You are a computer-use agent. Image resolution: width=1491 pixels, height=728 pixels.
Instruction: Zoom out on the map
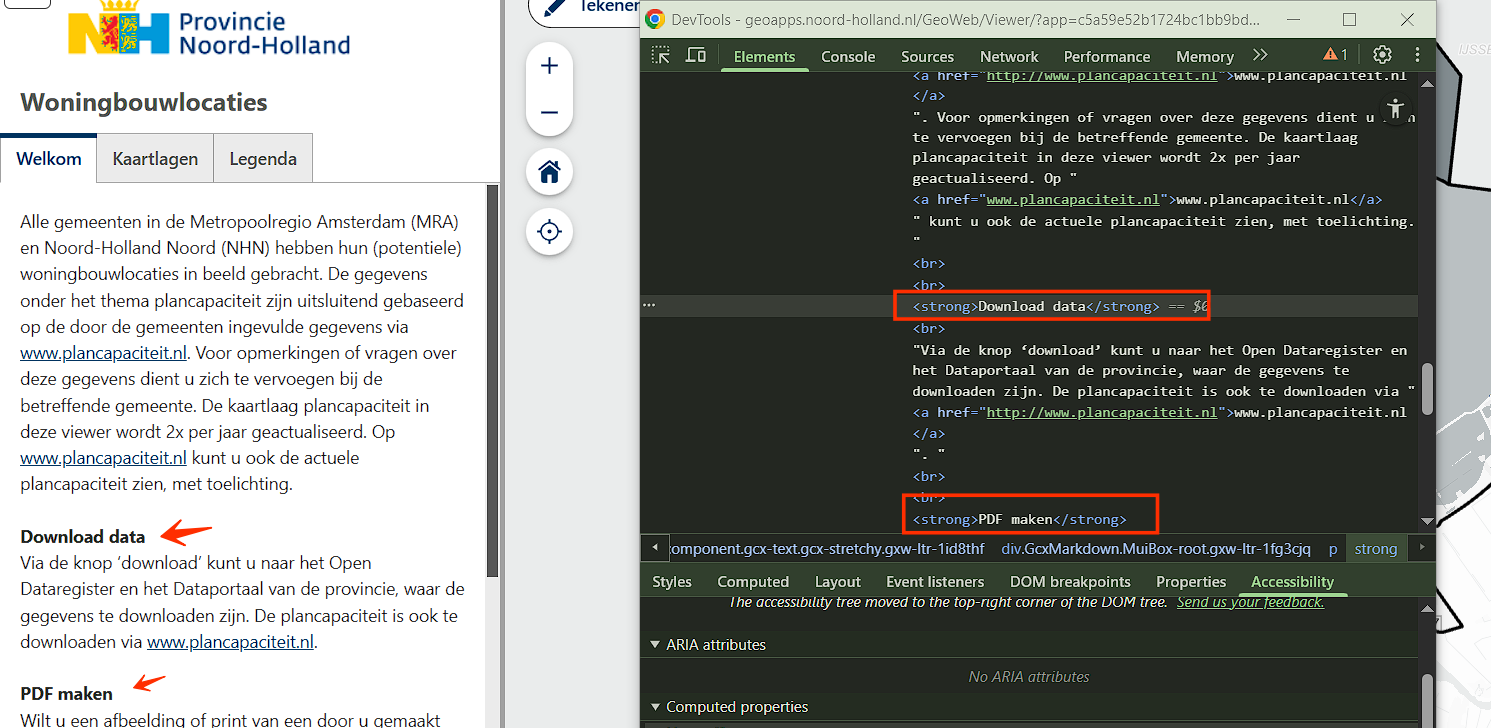549,112
